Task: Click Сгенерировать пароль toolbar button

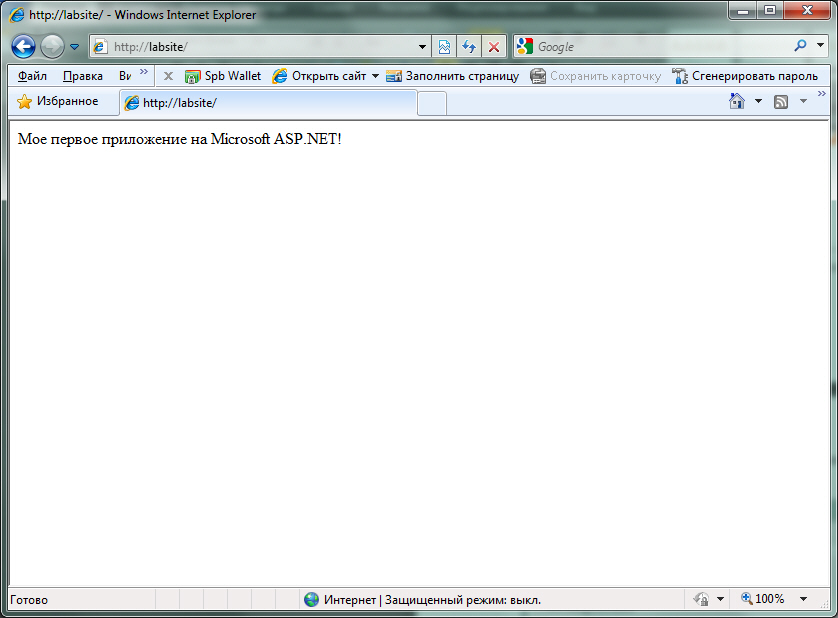Action: (745, 76)
